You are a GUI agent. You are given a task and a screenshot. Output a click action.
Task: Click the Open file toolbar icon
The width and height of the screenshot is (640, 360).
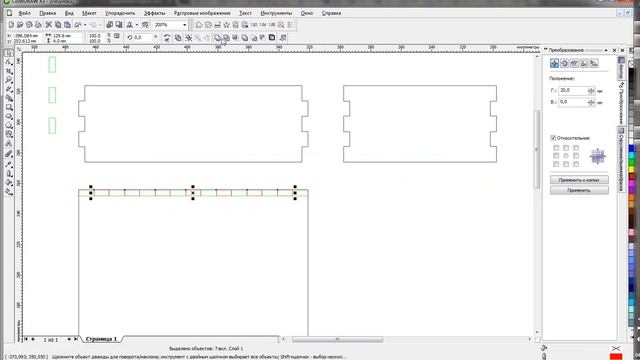click(x=20, y=25)
